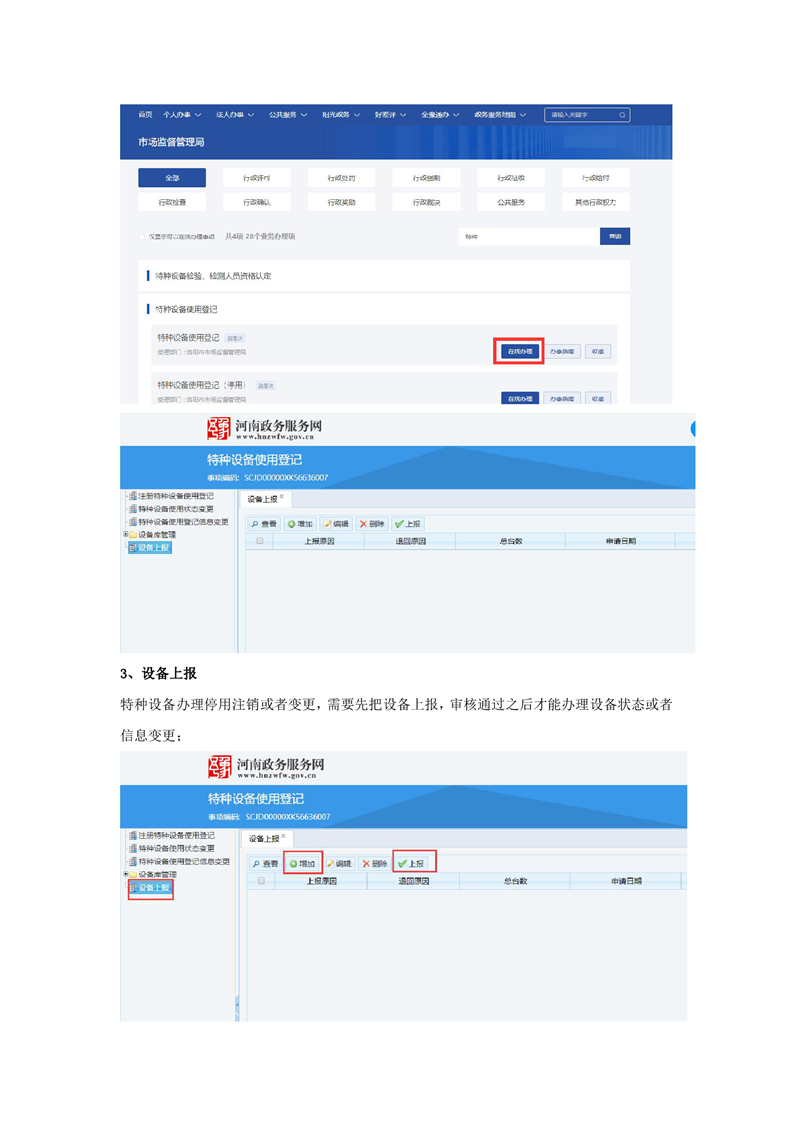Select 注册特种设备使用登记 below heading 3、设备上报
Image resolution: width=793 pixels, height=1122 pixels.
(176, 835)
